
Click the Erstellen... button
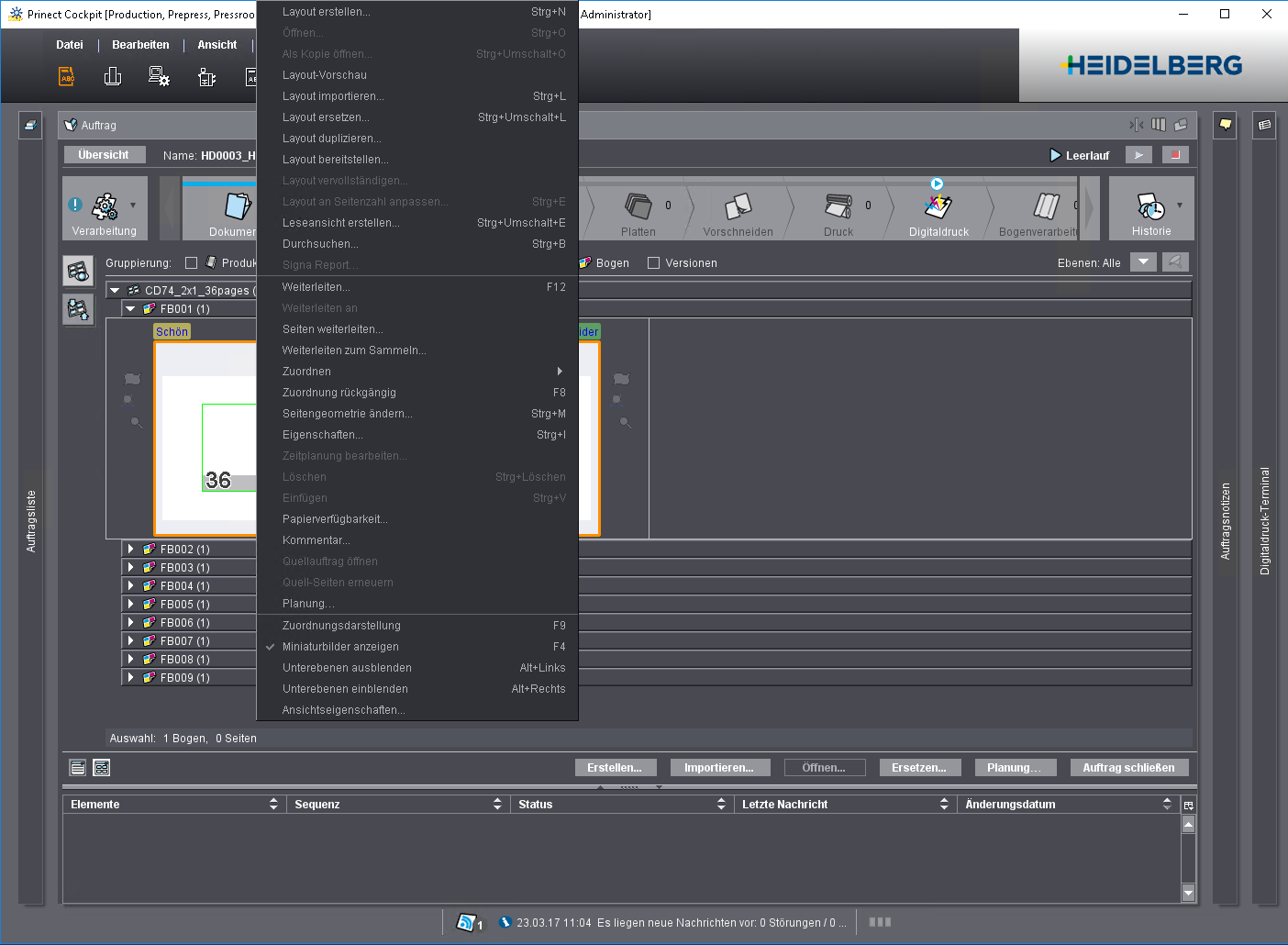[x=615, y=768]
